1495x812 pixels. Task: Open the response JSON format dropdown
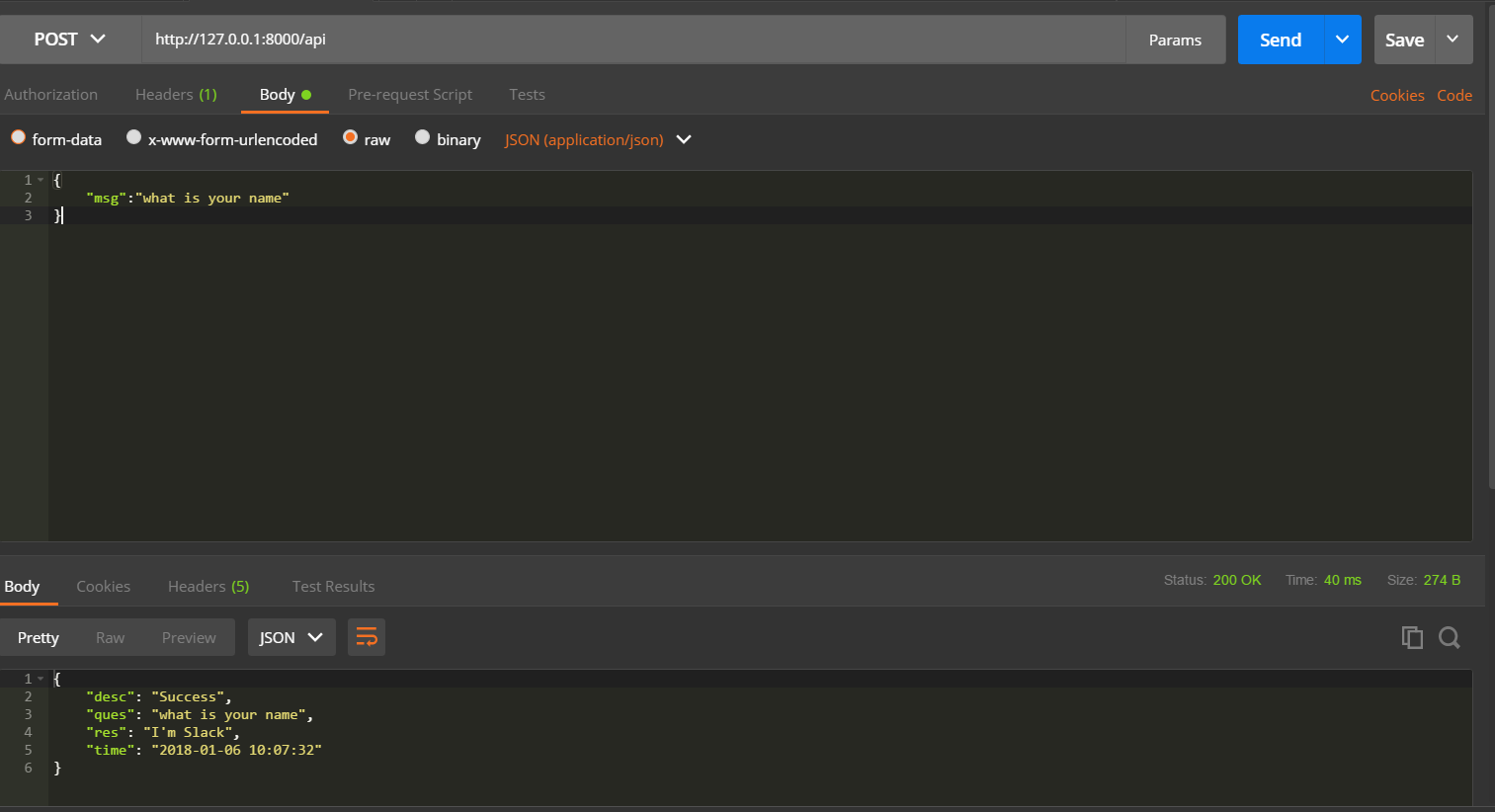291,637
